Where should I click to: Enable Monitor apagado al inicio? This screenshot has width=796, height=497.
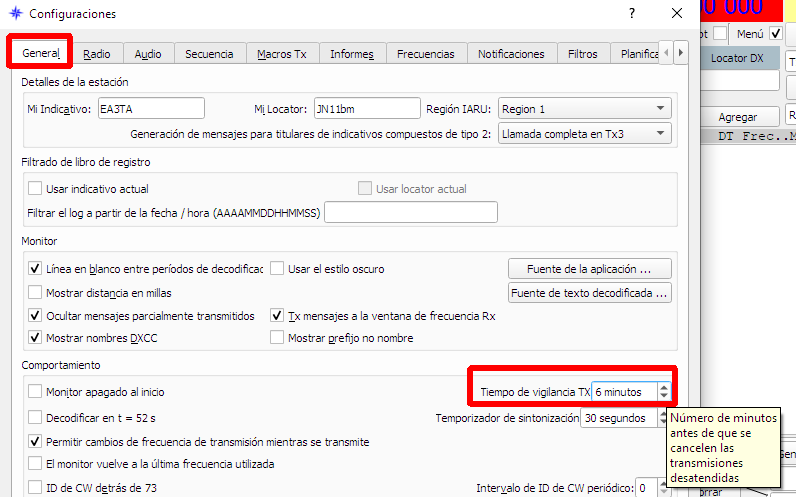pos(36,393)
